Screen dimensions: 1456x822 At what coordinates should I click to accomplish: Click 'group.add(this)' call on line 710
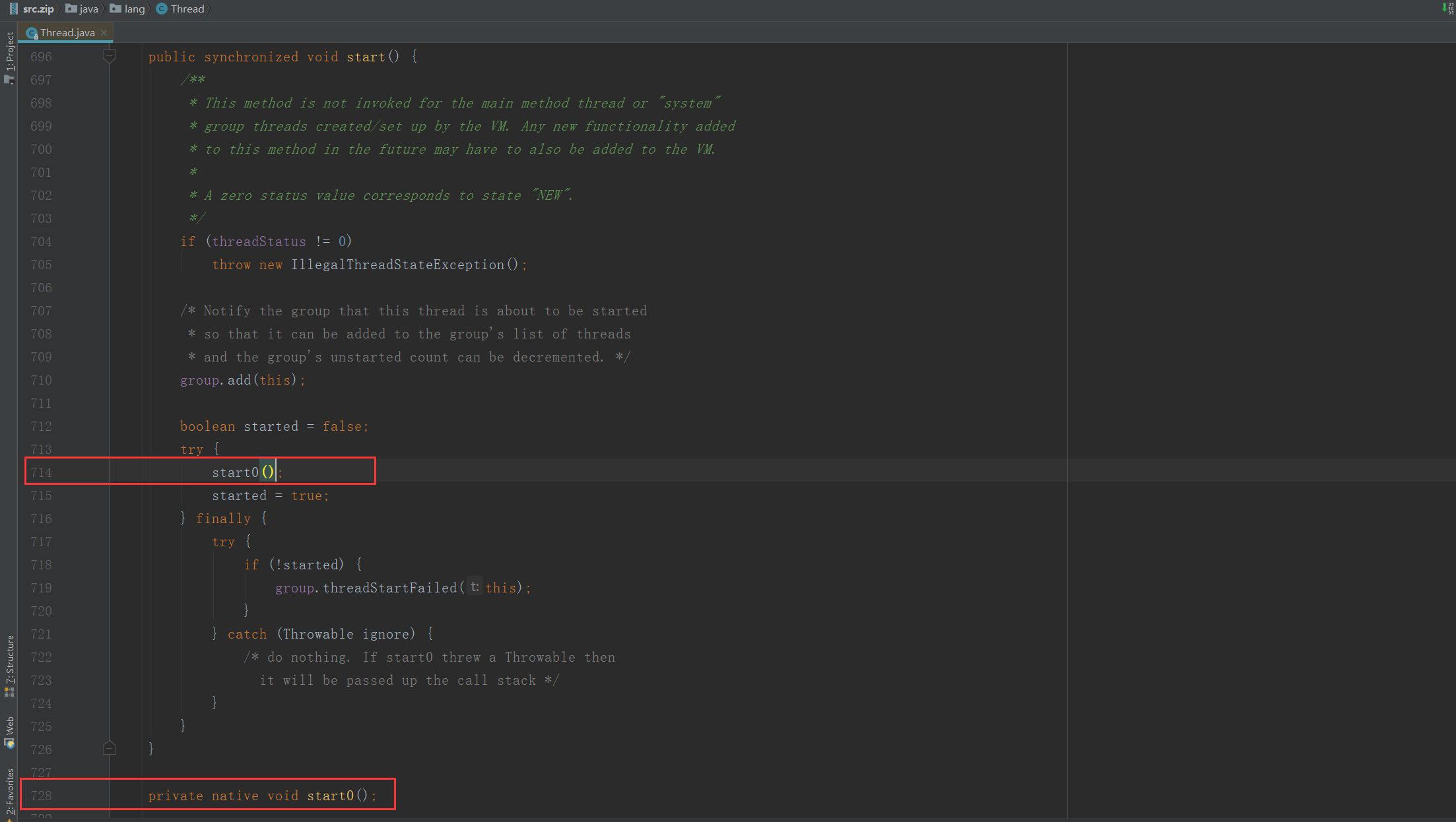(240, 380)
